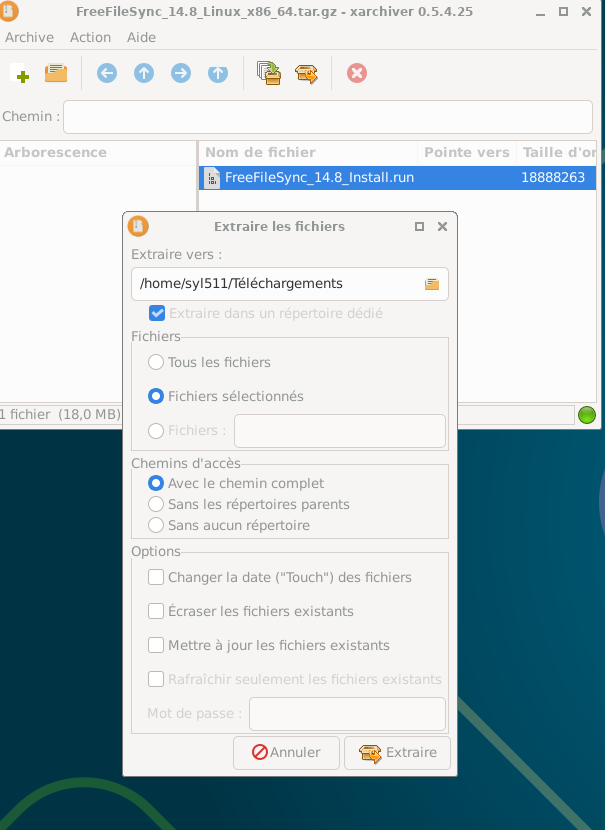
Task: Enable 'Mettre à jour les fichiers existants'
Action: pyautogui.click(x=156, y=645)
